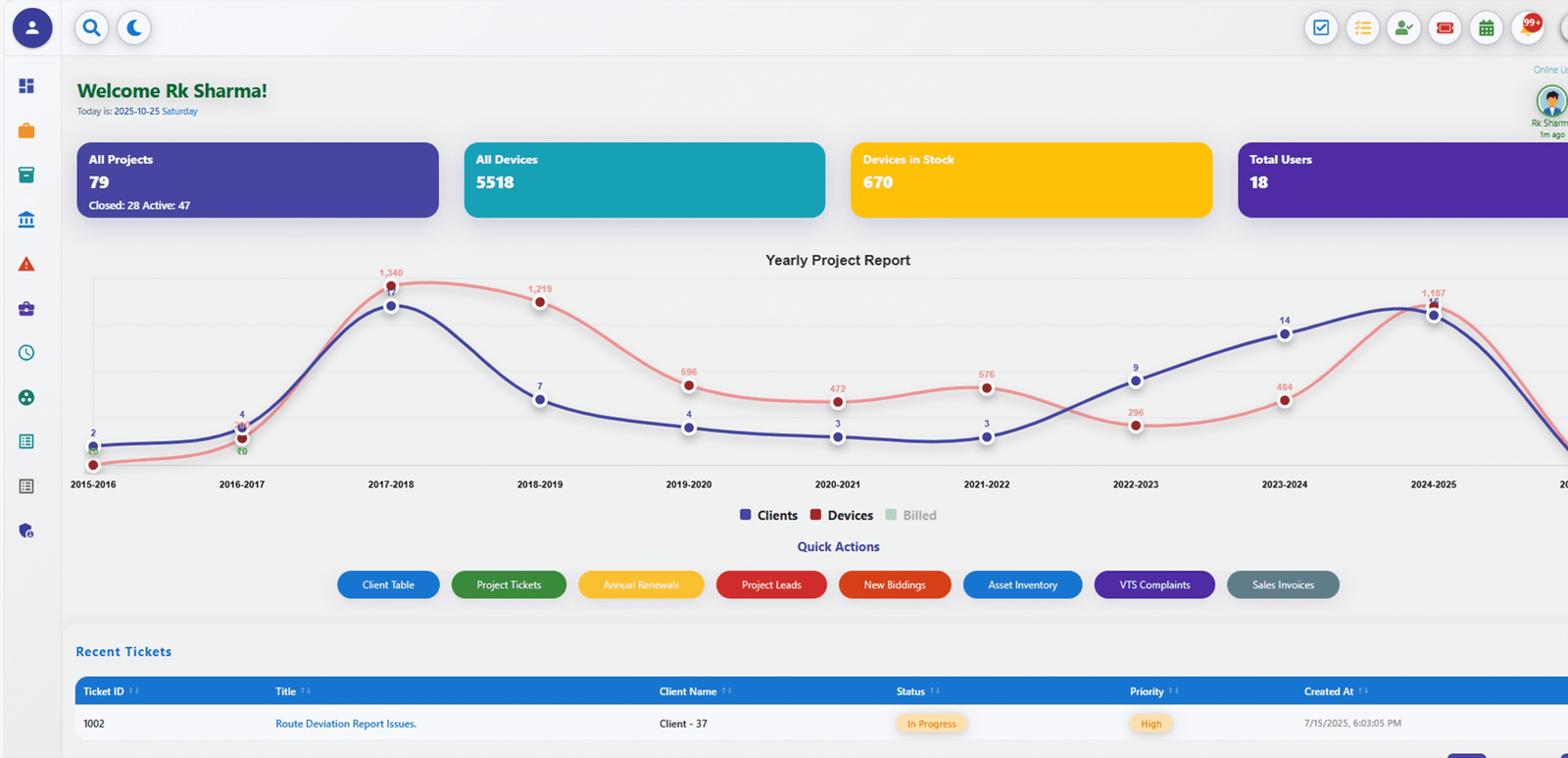
Task: Open the Route Deviation Report Issues link
Action: [x=345, y=724]
